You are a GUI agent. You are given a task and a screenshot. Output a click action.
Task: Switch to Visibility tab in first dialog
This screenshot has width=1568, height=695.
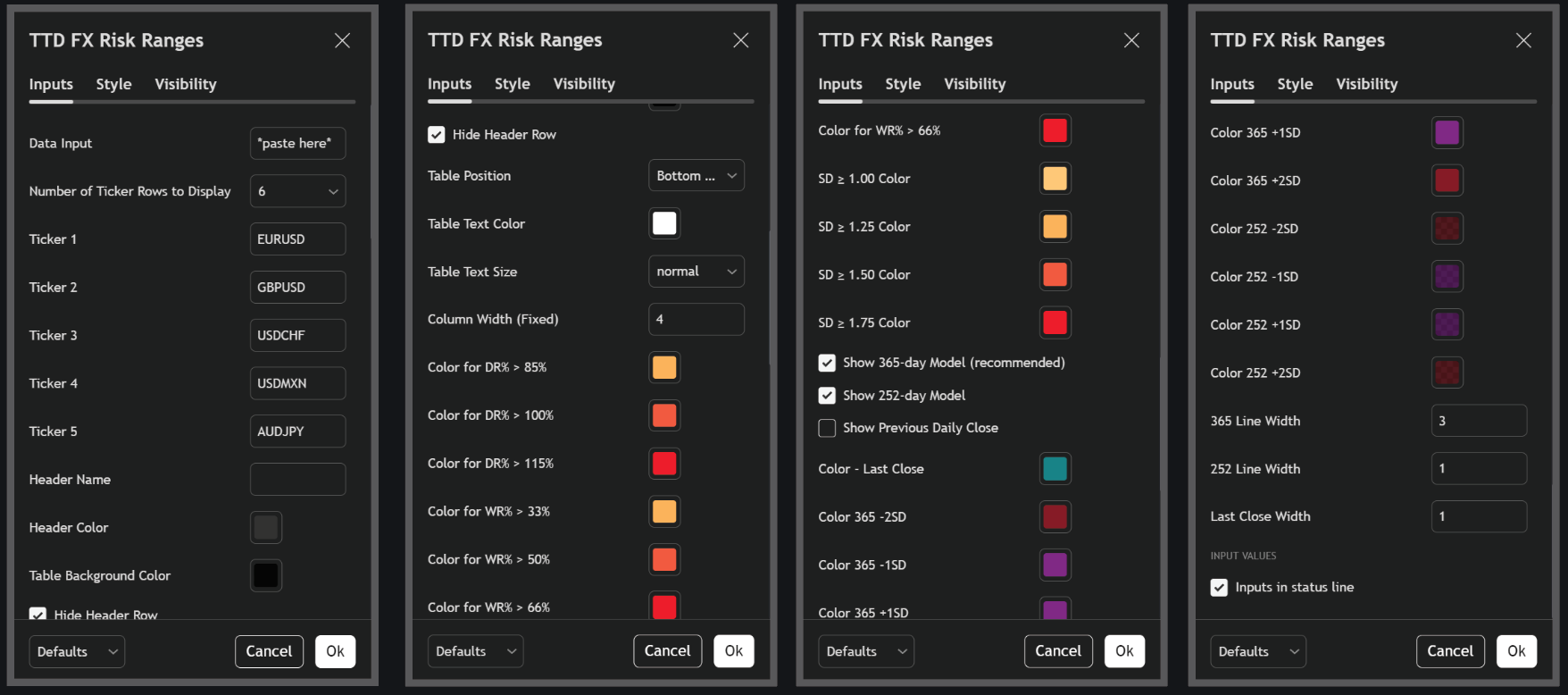[186, 84]
